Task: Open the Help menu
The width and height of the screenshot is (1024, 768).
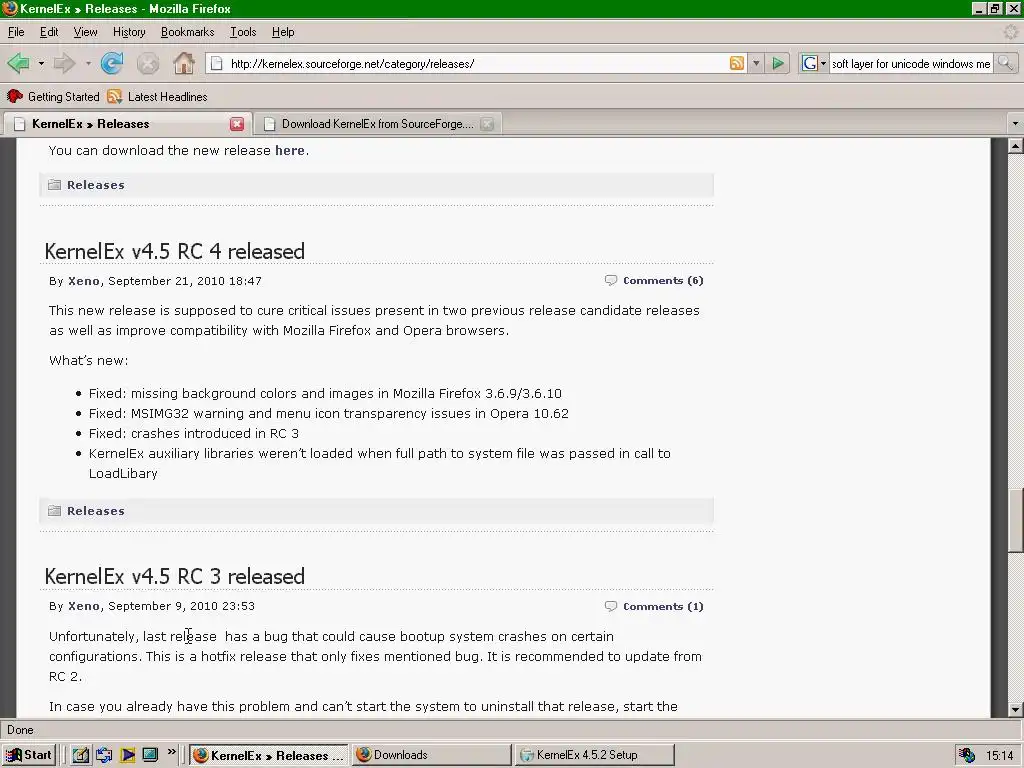Action: (x=283, y=32)
